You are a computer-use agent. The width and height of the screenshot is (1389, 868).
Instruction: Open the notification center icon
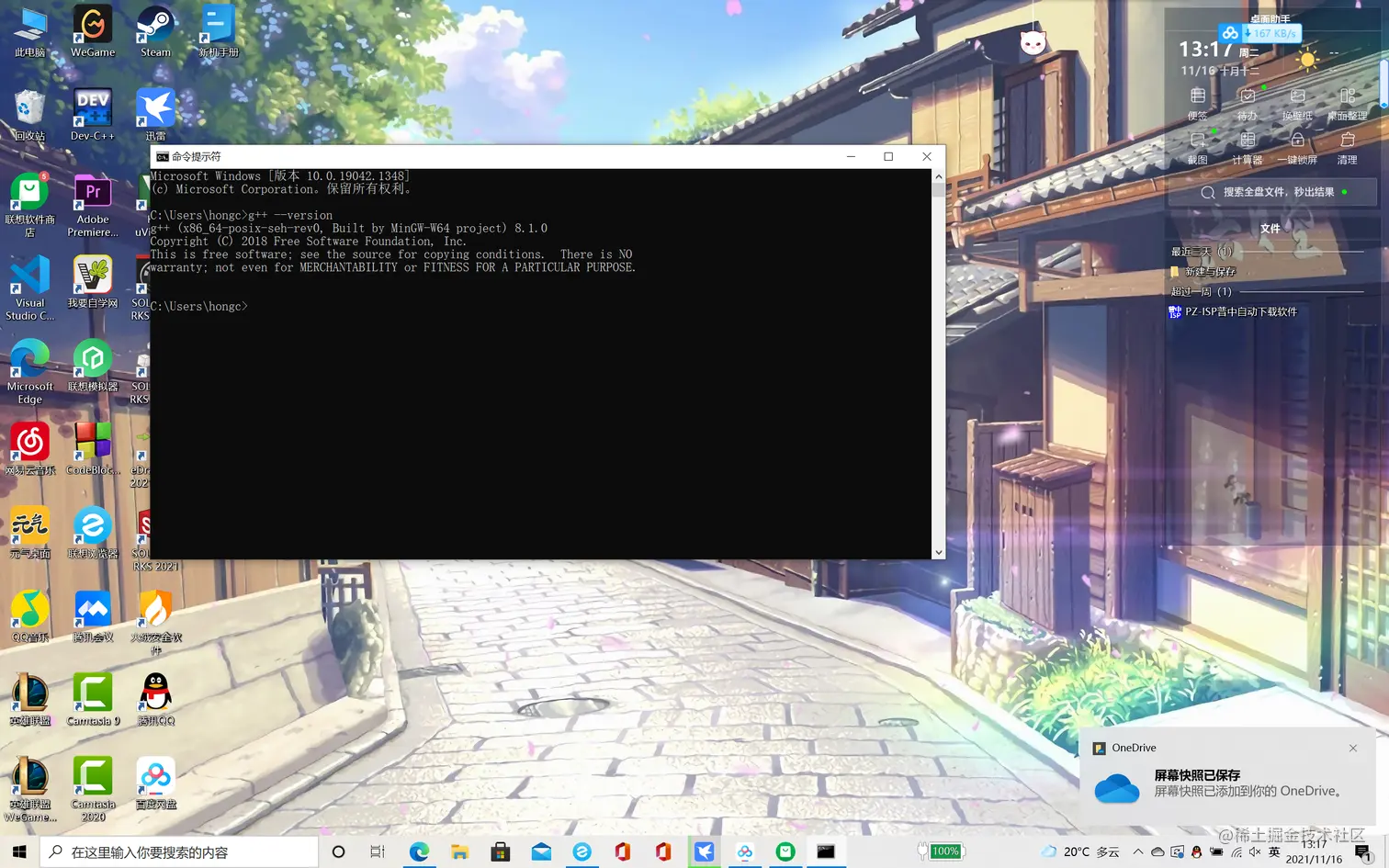[1363, 852]
